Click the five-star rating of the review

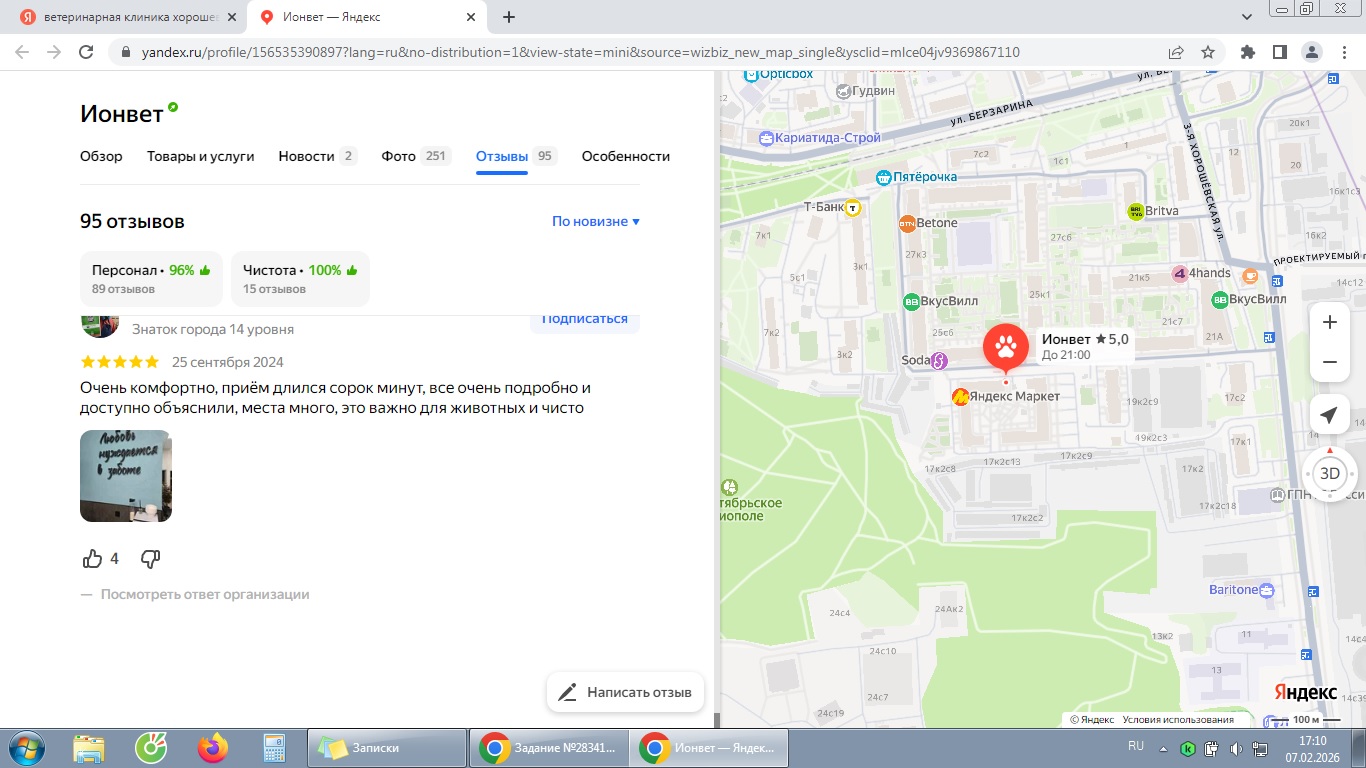119,362
